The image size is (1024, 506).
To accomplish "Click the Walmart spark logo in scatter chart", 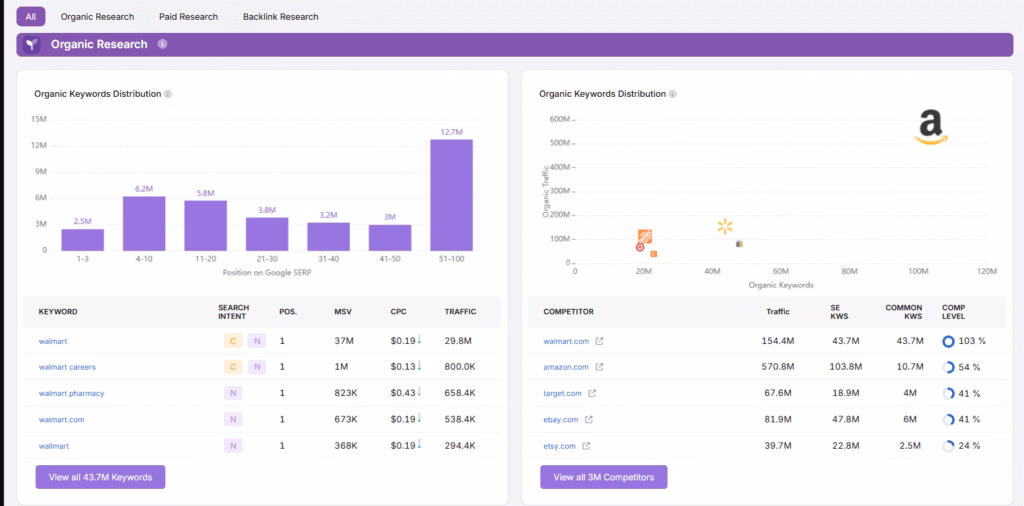I will pos(725,227).
